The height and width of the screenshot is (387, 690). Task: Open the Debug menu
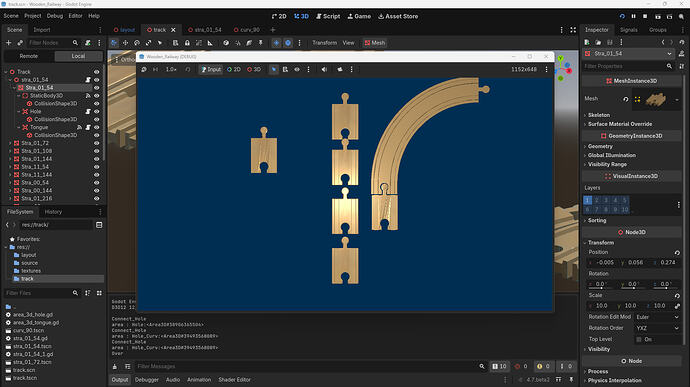(x=55, y=16)
